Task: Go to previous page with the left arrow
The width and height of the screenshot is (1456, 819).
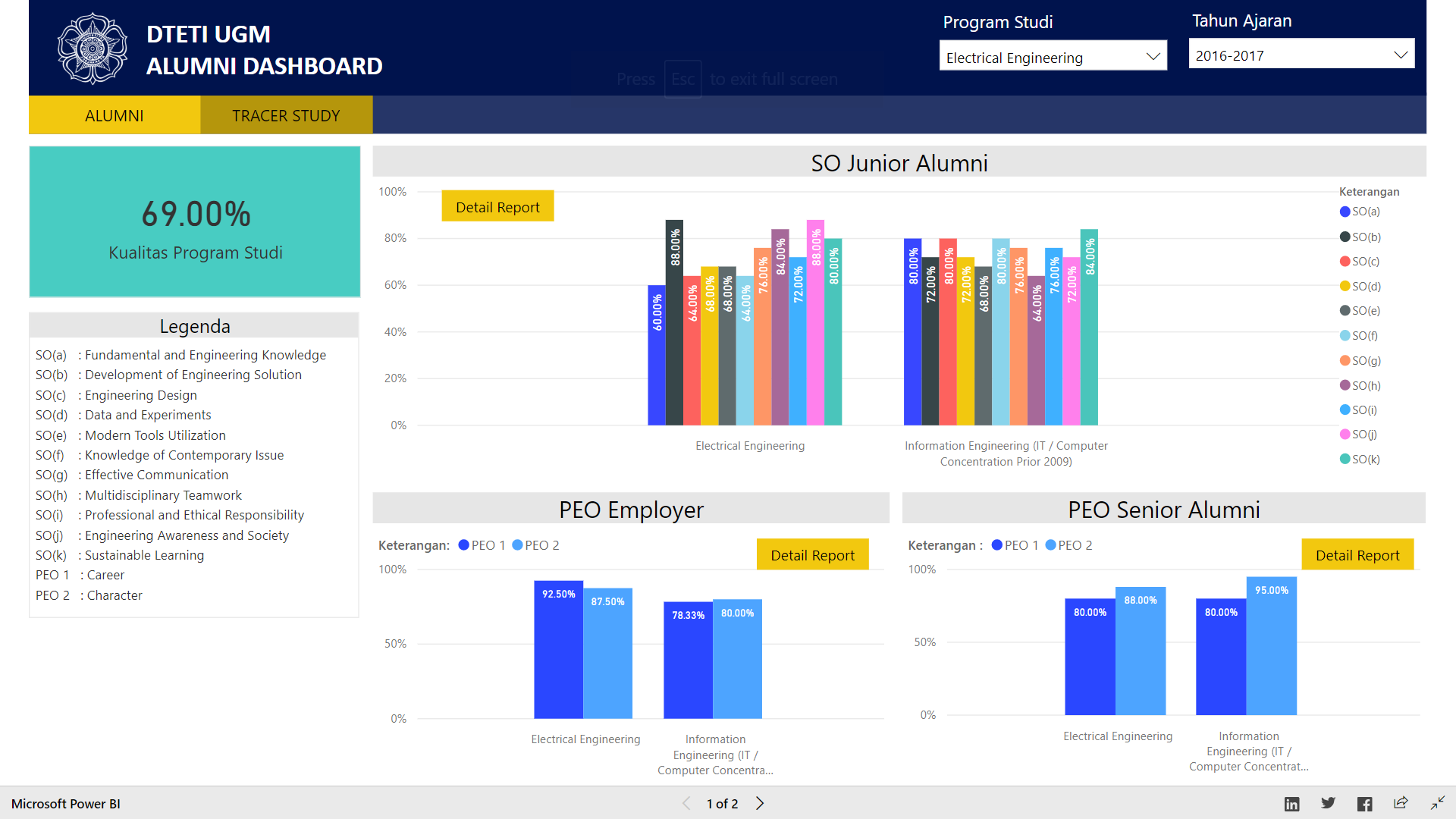Action: click(x=686, y=803)
